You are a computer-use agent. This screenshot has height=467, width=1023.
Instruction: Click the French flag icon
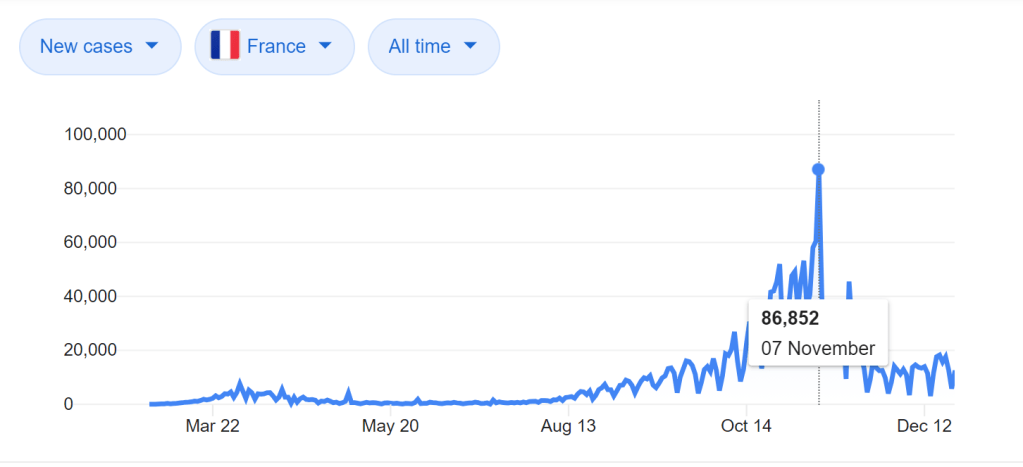pos(225,46)
